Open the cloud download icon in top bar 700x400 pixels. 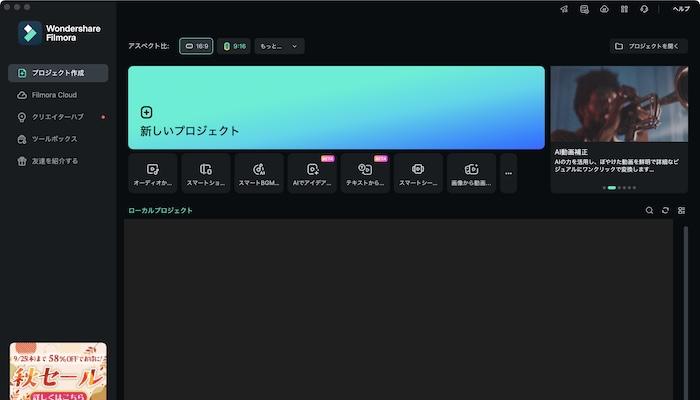coord(604,9)
